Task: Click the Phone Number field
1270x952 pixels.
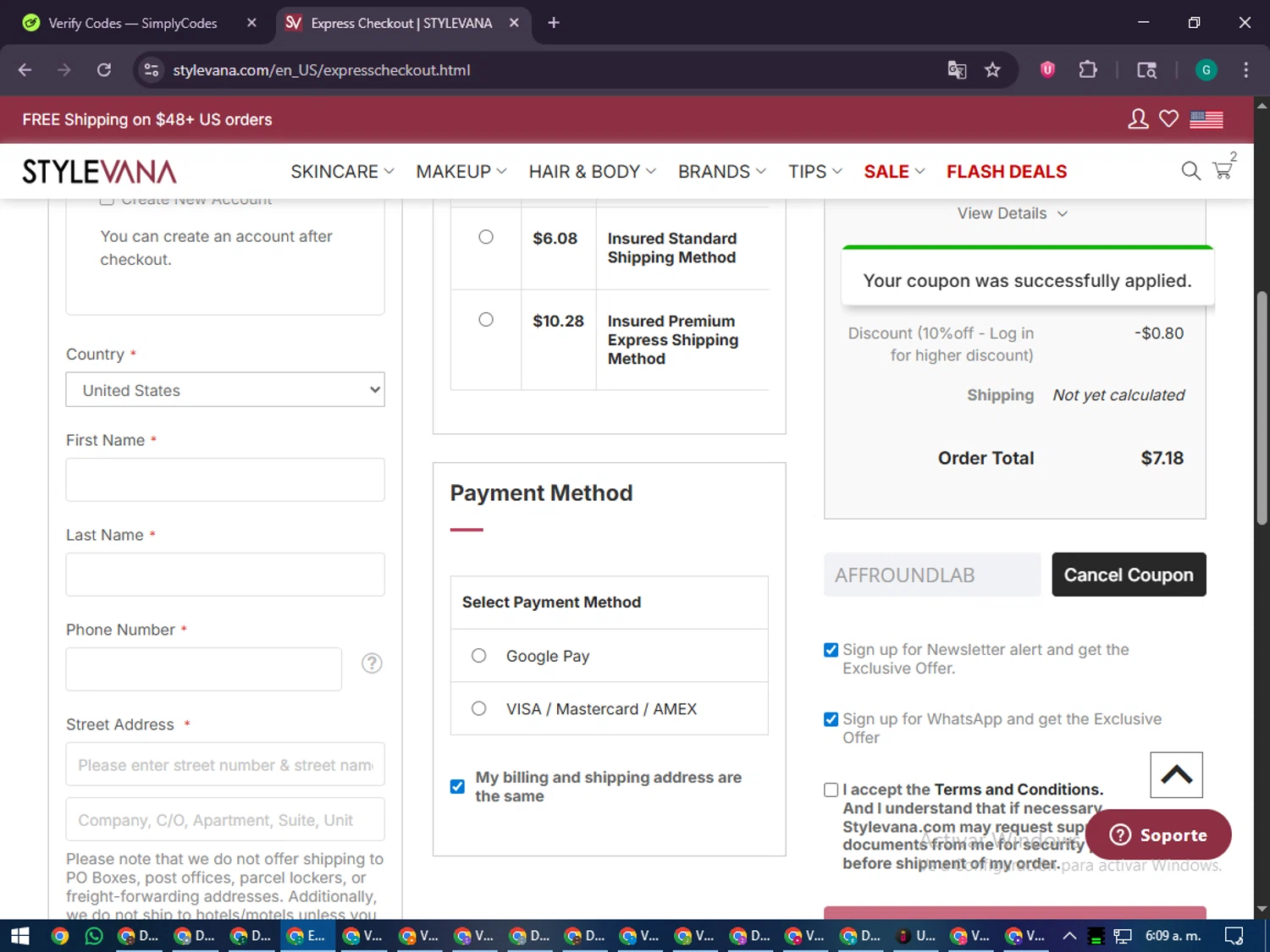Action: (204, 669)
